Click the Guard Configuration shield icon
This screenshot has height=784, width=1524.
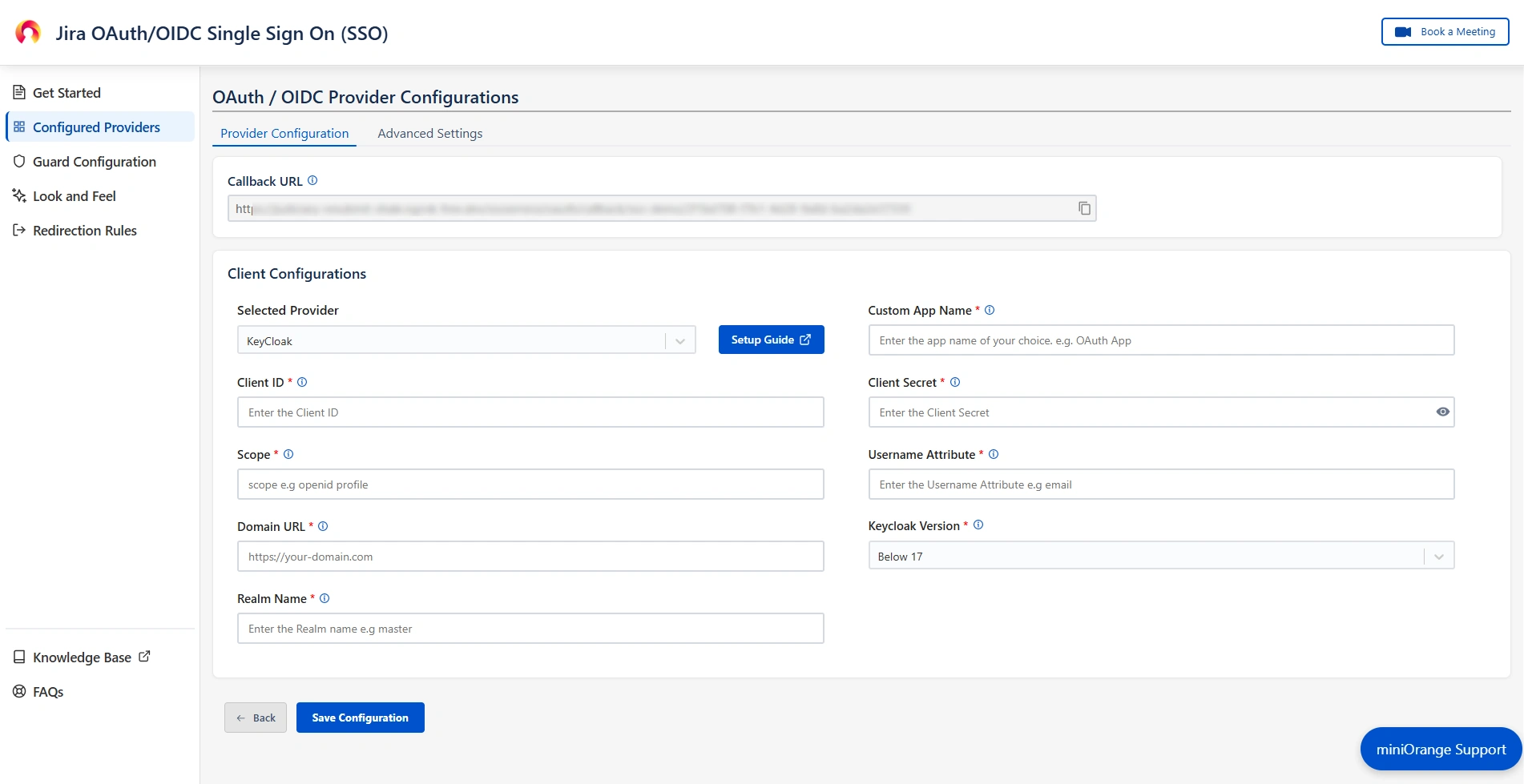(x=19, y=161)
